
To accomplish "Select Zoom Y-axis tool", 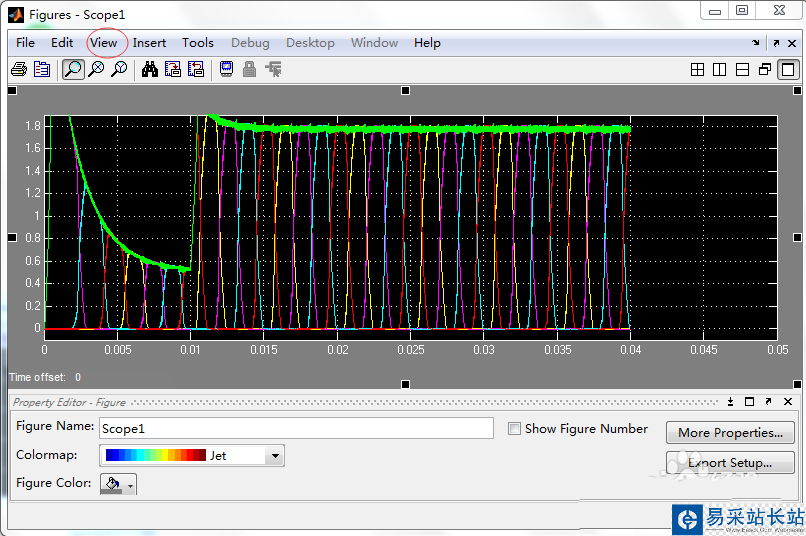I will (x=119, y=69).
